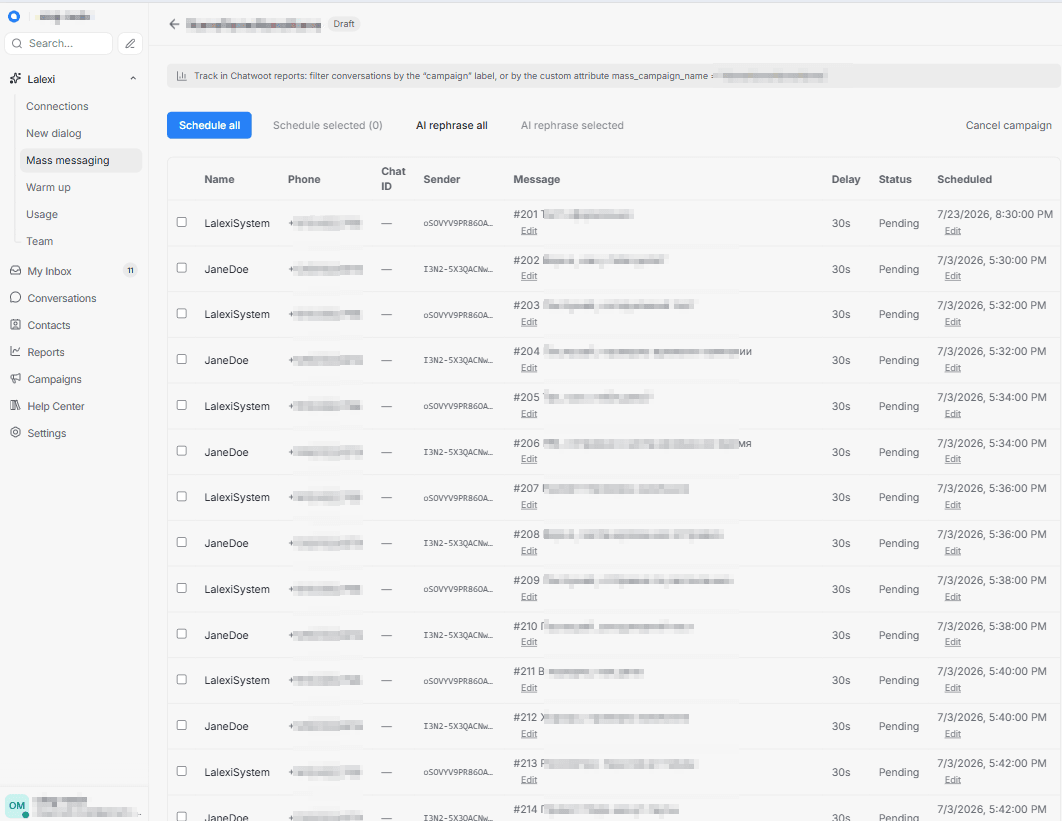Viewport: 1062px width, 821px height.
Task: Tick the checkbox for message #207
Action: click(182, 497)
